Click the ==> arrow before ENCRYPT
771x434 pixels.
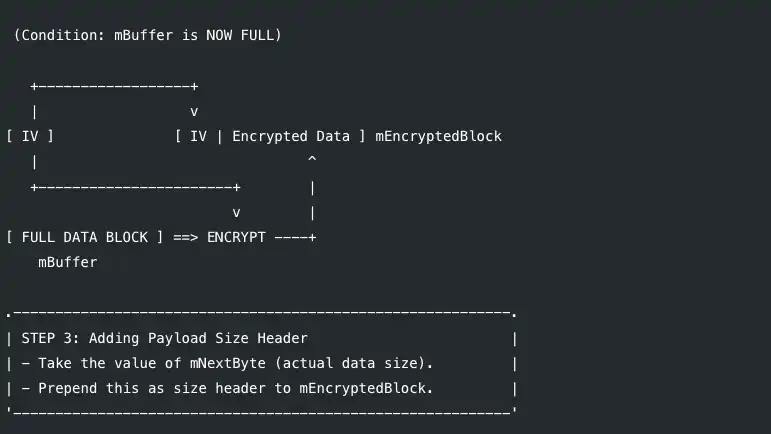188,237
